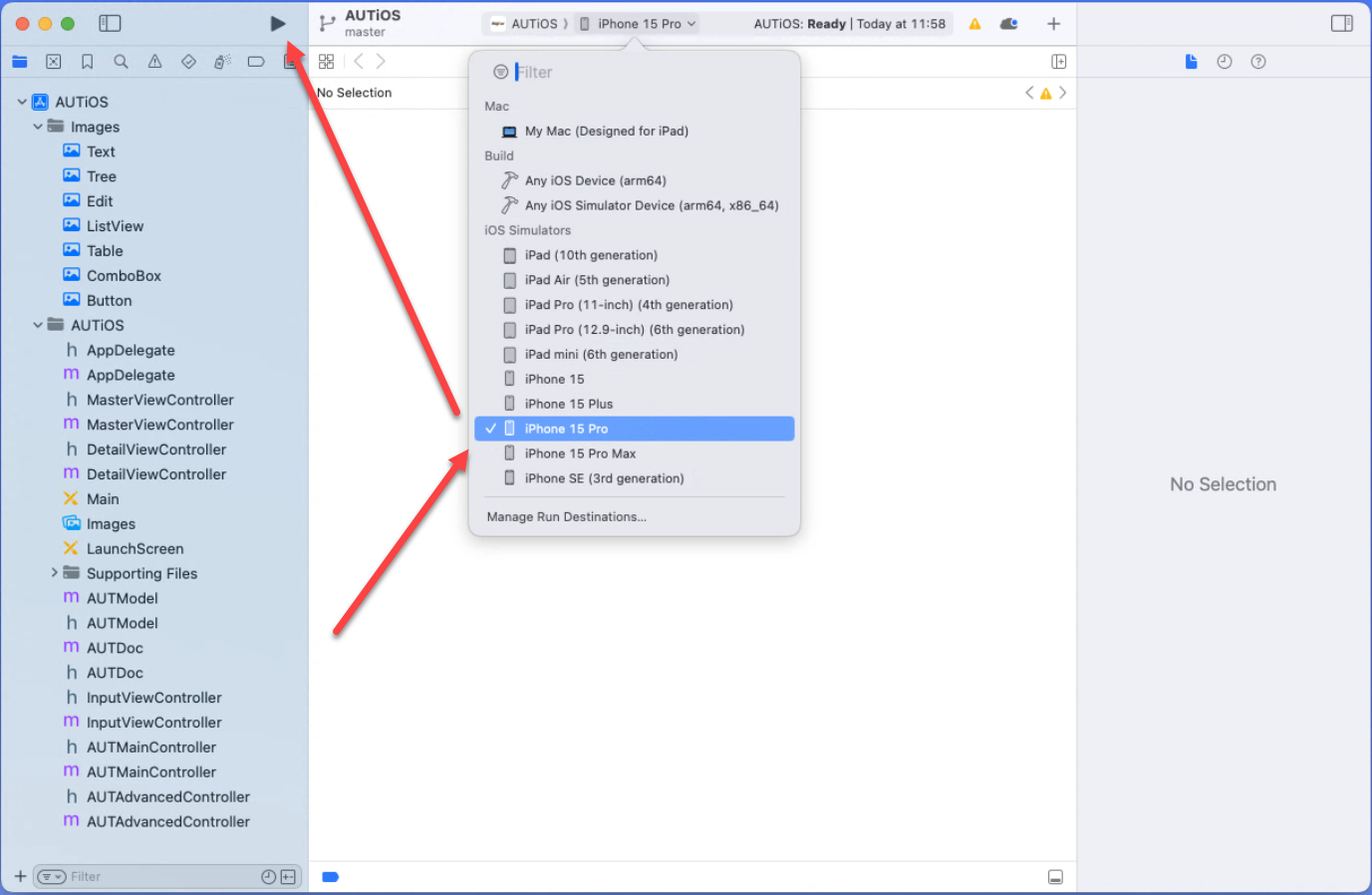Open the Bookmark navigator
Screen dimensions: 1372x895
88,62
